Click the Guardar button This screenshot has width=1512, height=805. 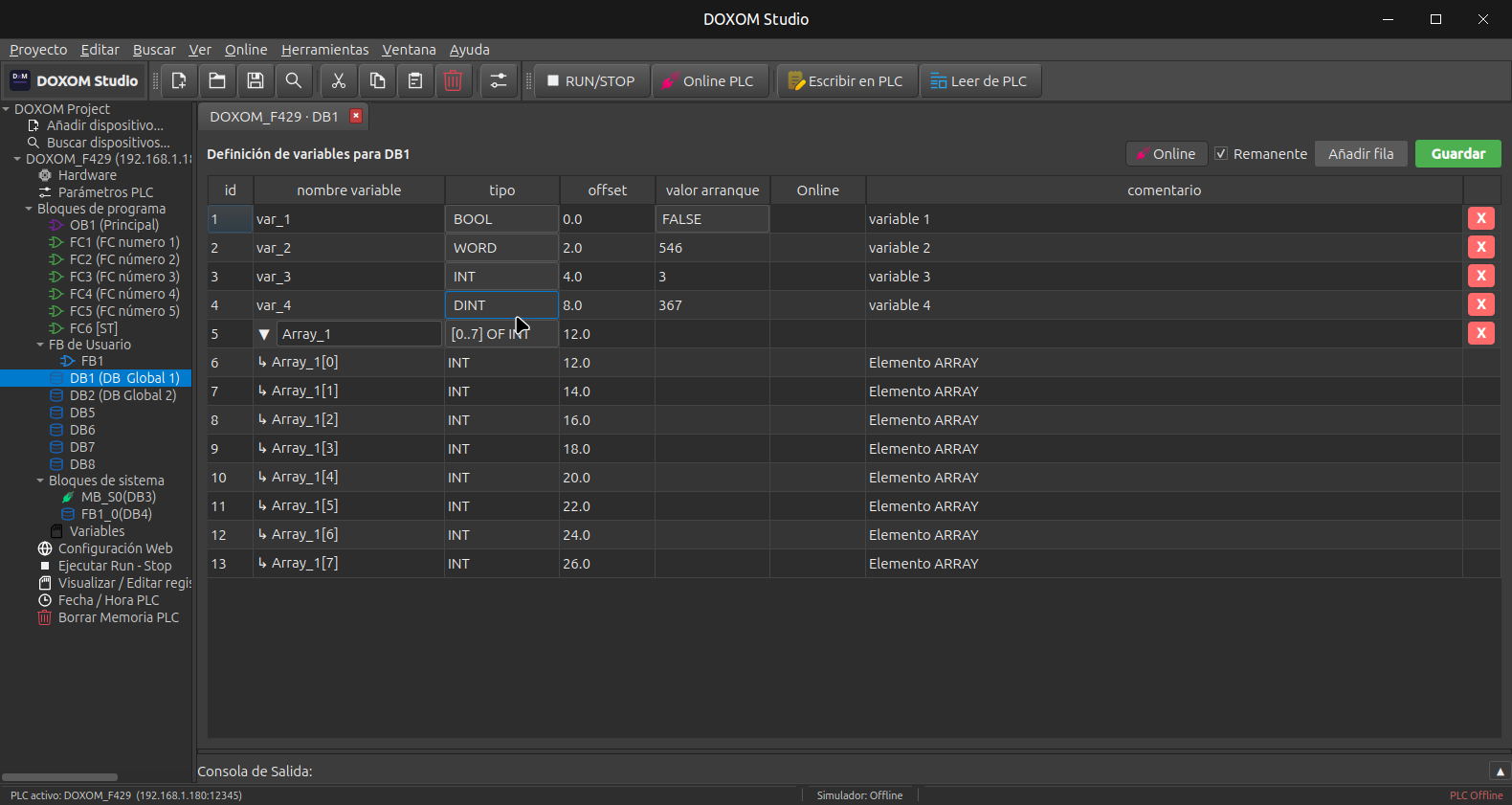pos(1457,154)
